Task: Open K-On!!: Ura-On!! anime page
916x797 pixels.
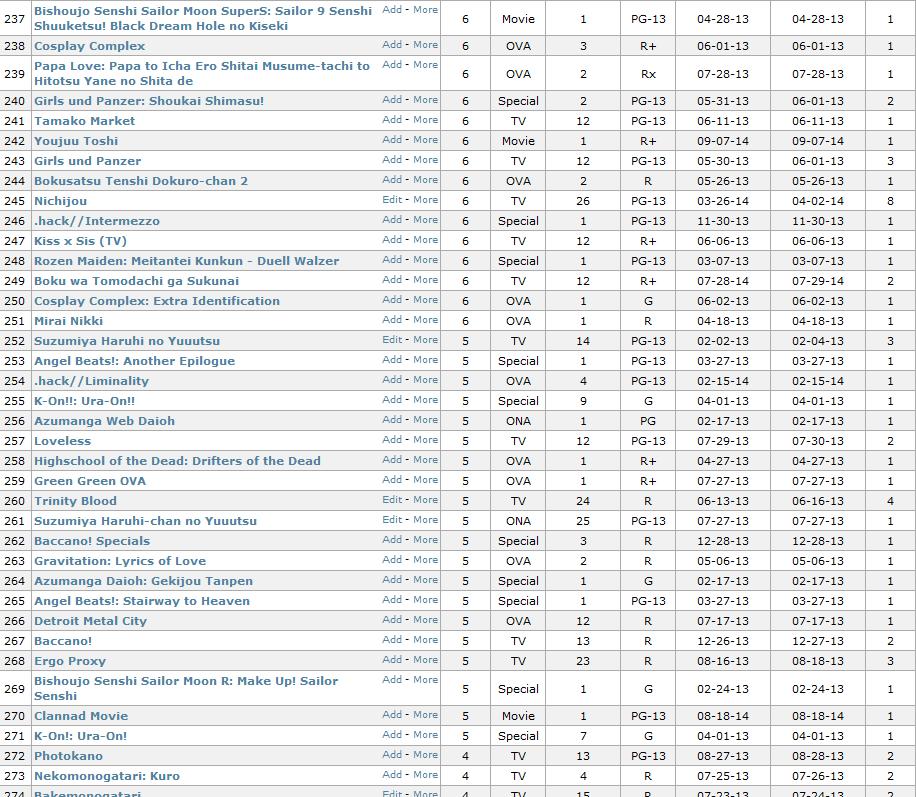Action: pyautogui.click(x=84, y=401)
